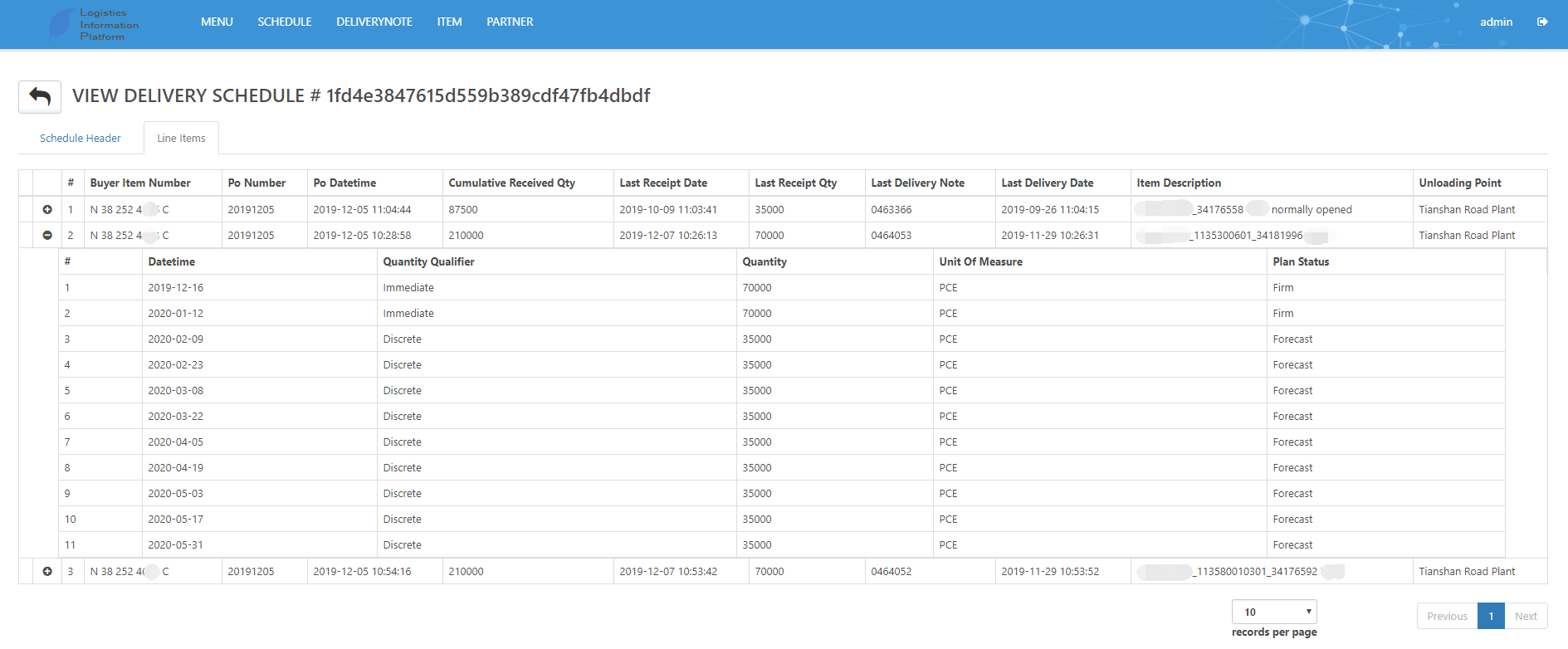The image size is (1568, 649).
Task: Click the back arrow button
Action: click(40, 96)
